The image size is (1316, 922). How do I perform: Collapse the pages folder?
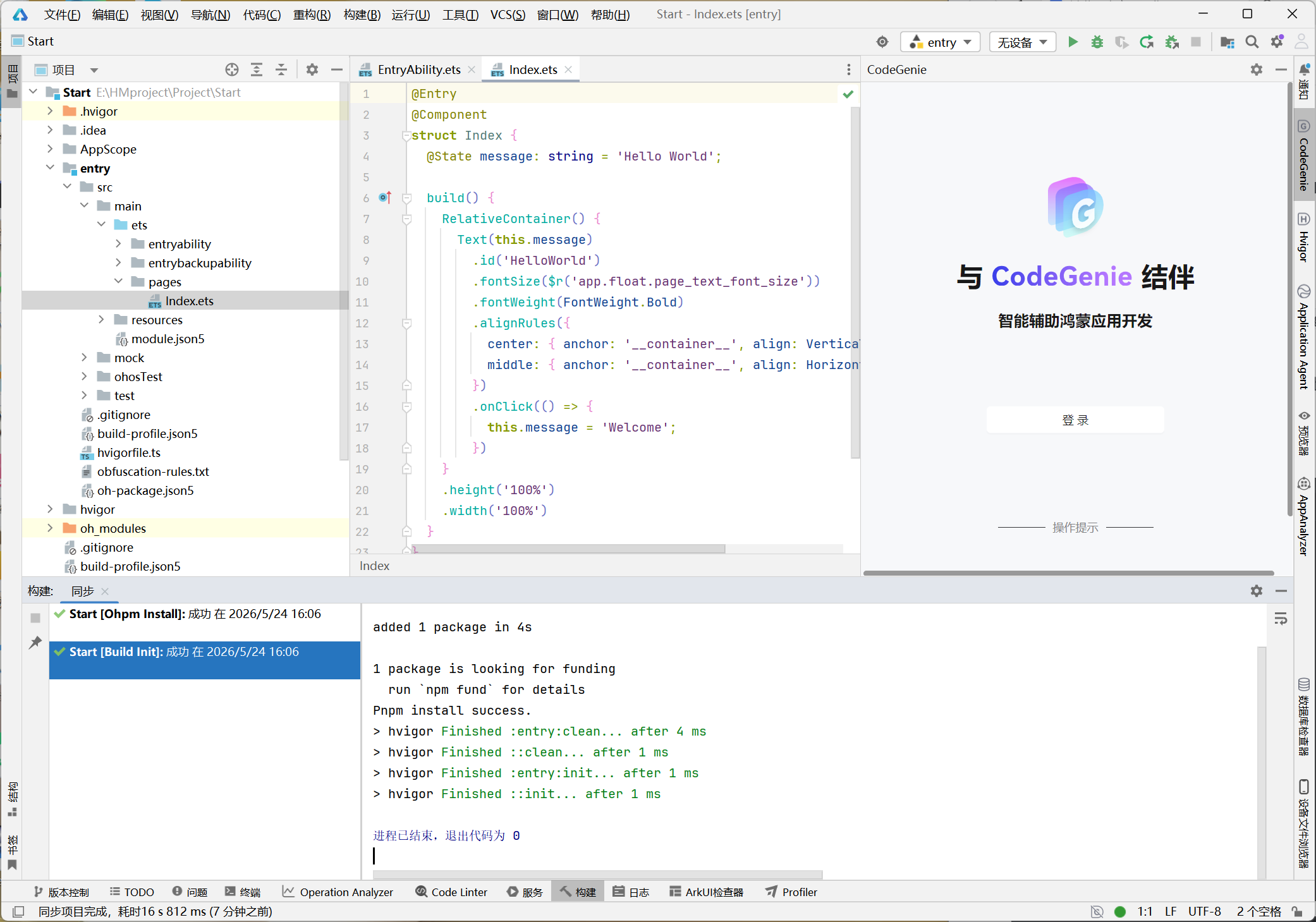pyautogui.click(x=118, y=282)
